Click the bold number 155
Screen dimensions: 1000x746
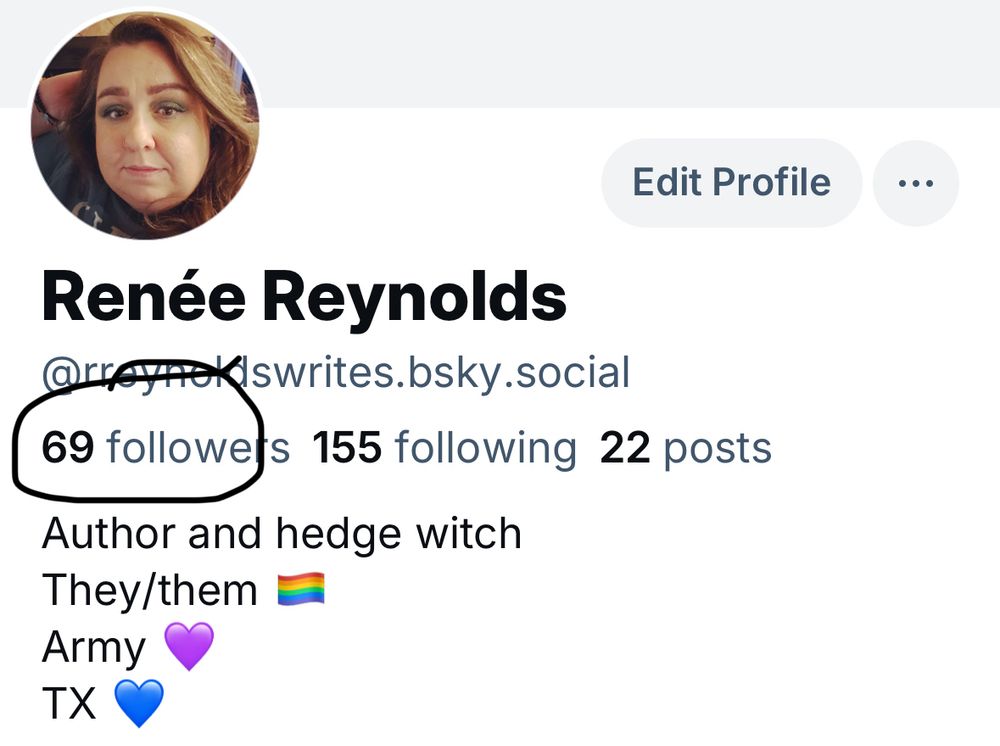point(347,447)
